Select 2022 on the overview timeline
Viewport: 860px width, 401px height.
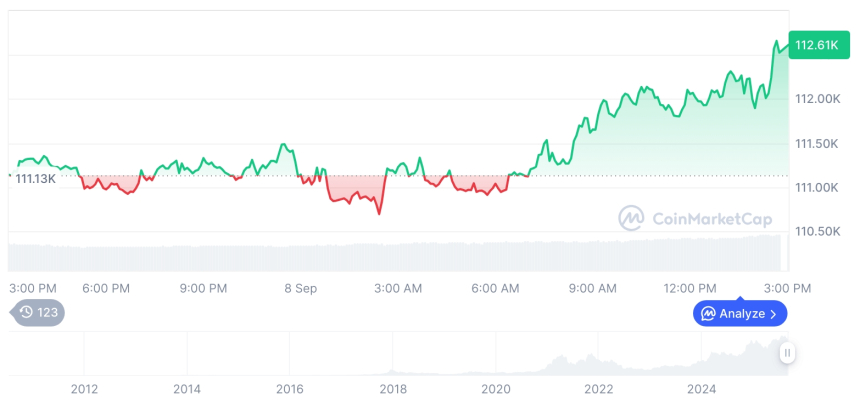[599, 388]
